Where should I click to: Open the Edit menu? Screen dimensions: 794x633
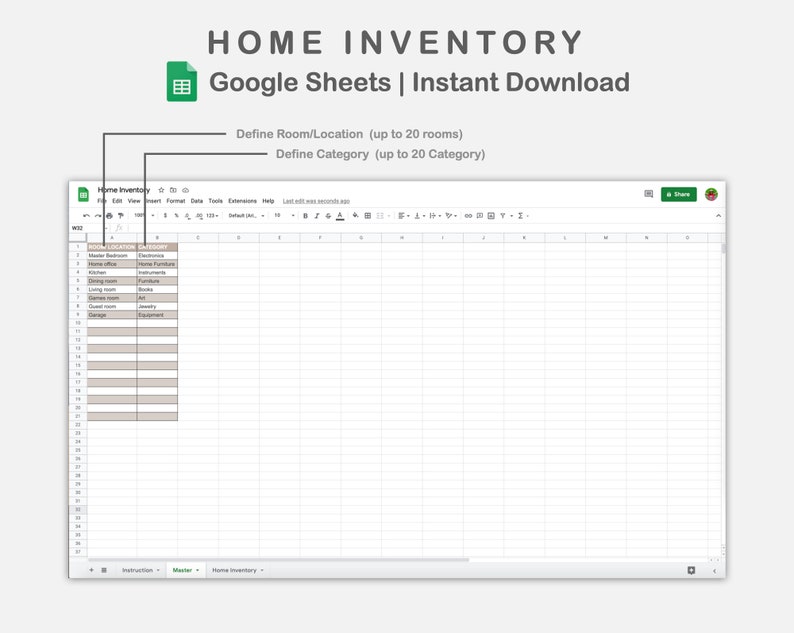pyautogui.click(x=117, y=201)
